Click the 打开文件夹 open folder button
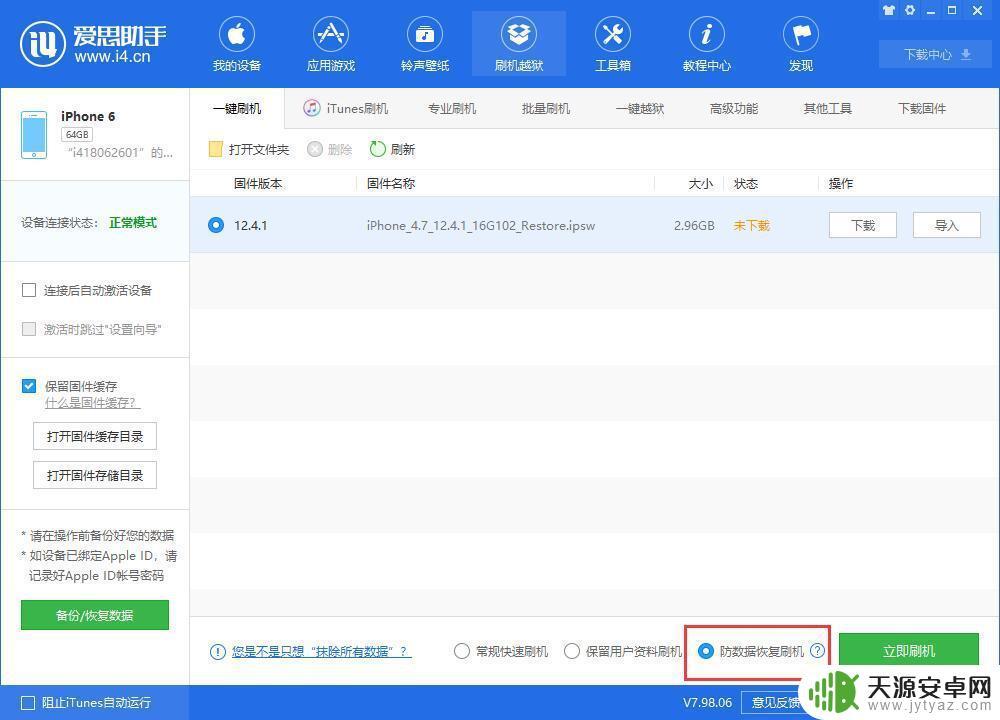 coord(249,149)
